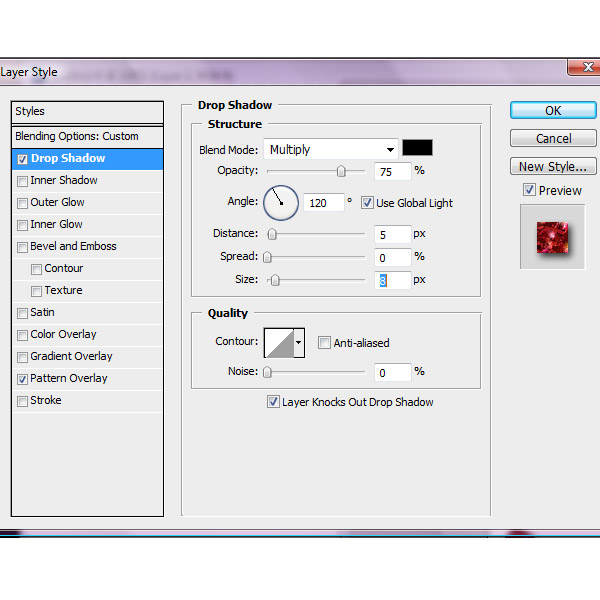The width and height of the screenshot is (600, 600).
Task: Click the Angle value field
Action: pos(324,203)
